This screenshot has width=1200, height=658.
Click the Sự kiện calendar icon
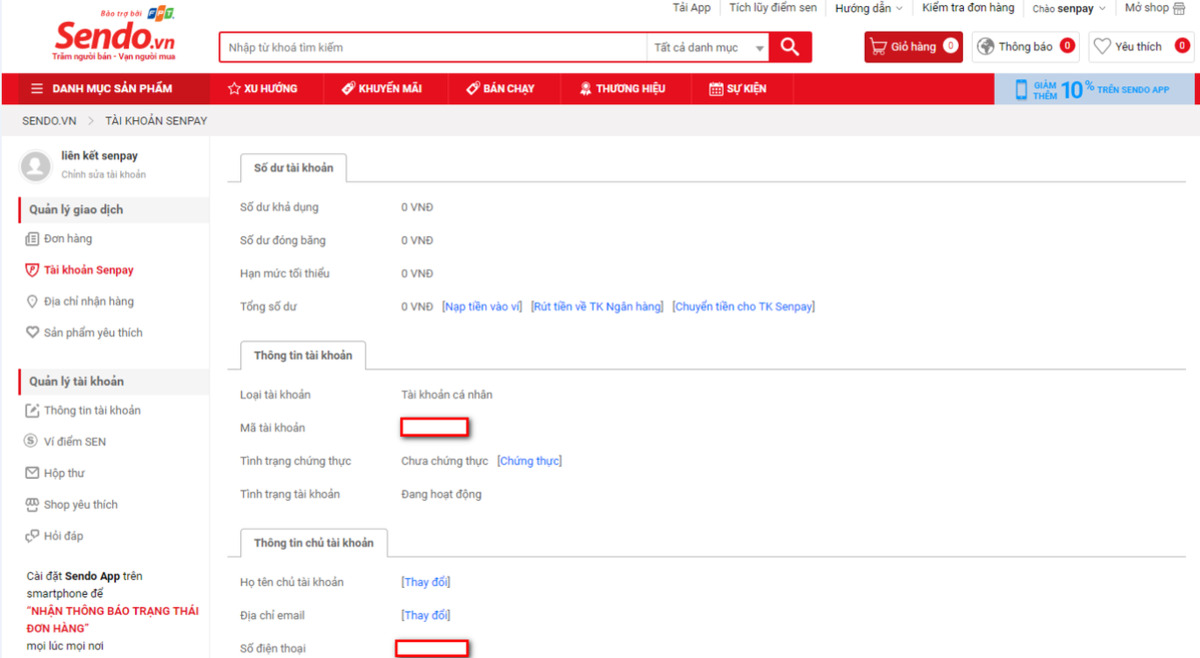(x=716, y=89)
